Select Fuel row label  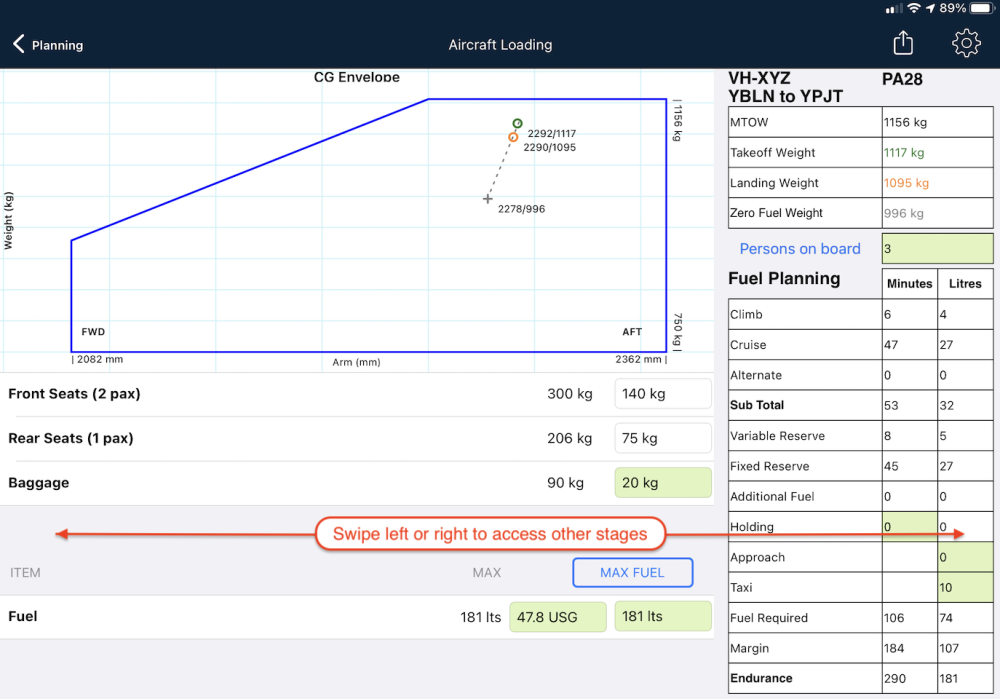22,616
